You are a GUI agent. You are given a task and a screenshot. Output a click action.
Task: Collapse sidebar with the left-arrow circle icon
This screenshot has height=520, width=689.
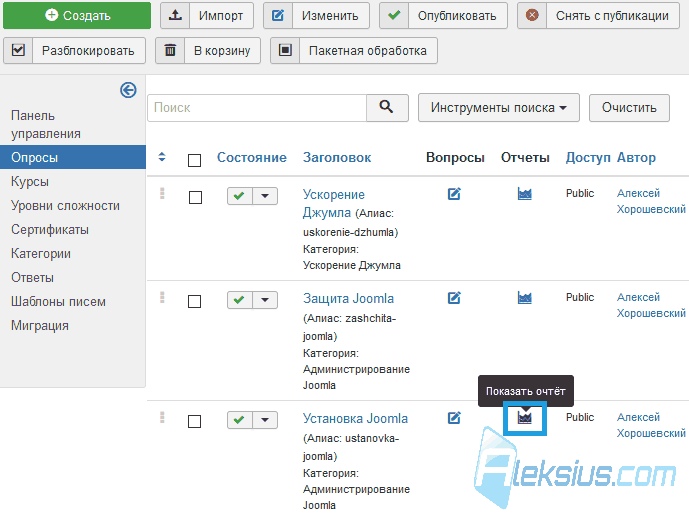tap(128, 90)
